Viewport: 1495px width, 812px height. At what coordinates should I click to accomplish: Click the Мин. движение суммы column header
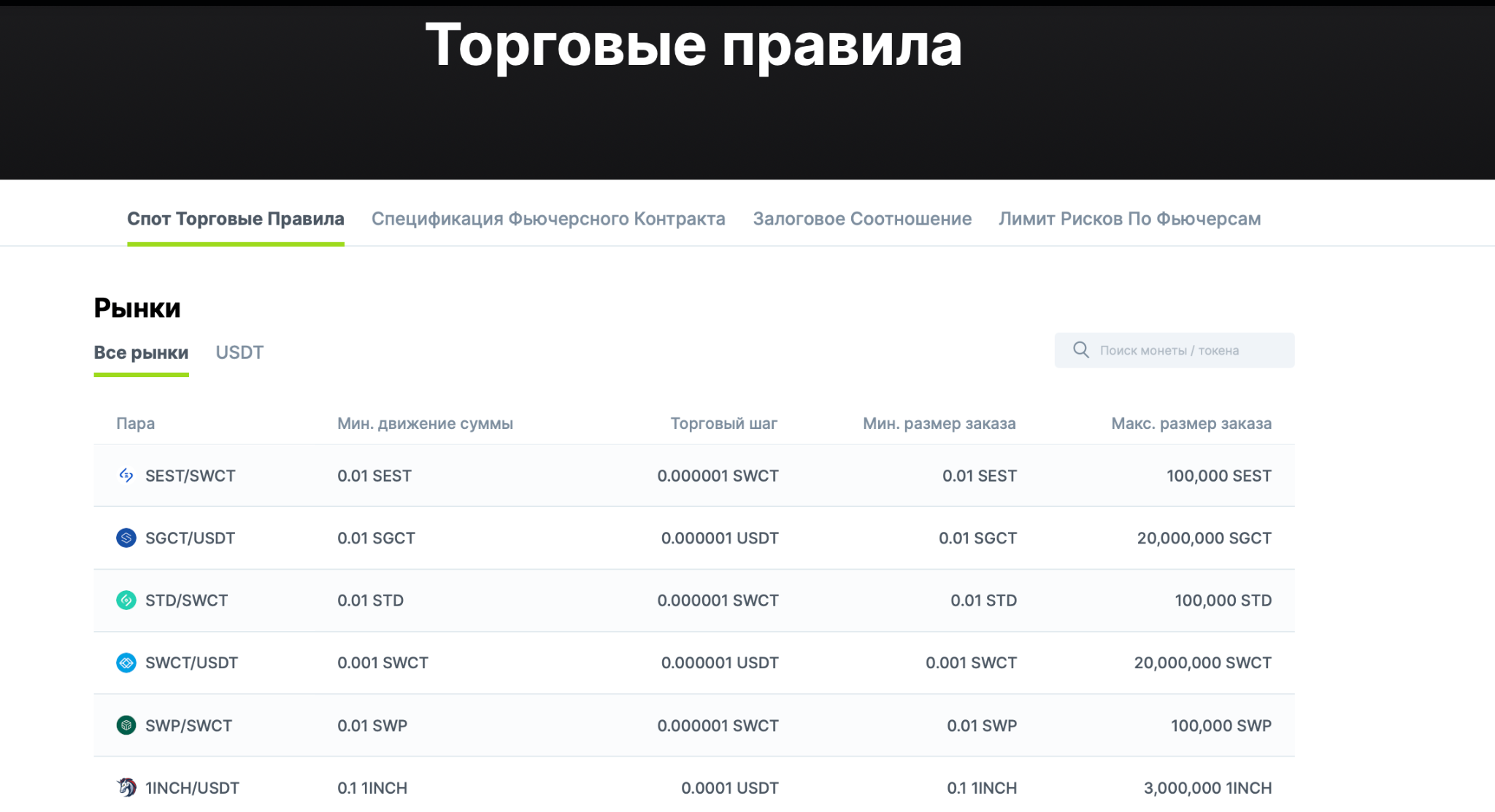click(x=425, y=424)
